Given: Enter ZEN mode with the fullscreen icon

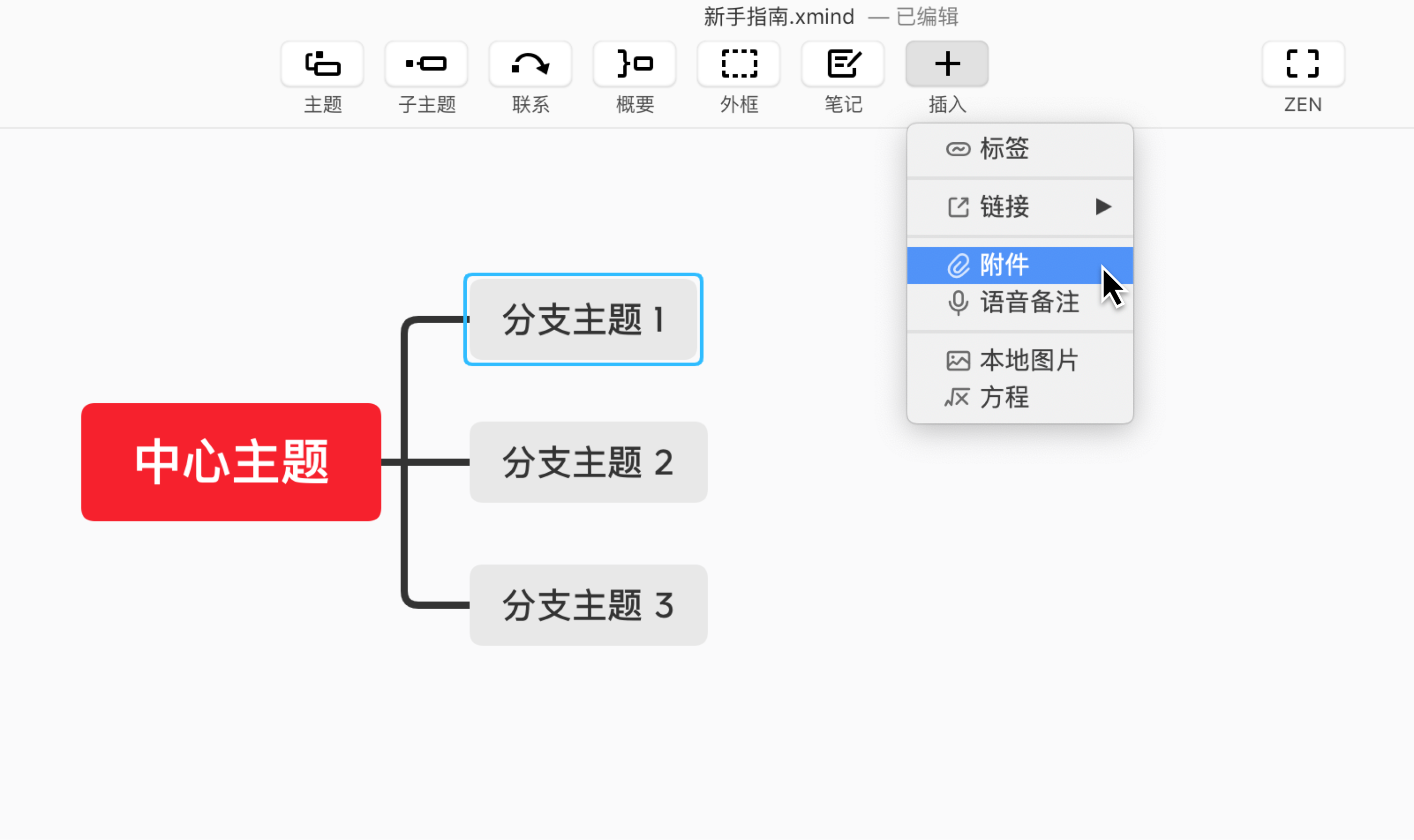Looking at the screenshot, I should tap(1303, 64).
